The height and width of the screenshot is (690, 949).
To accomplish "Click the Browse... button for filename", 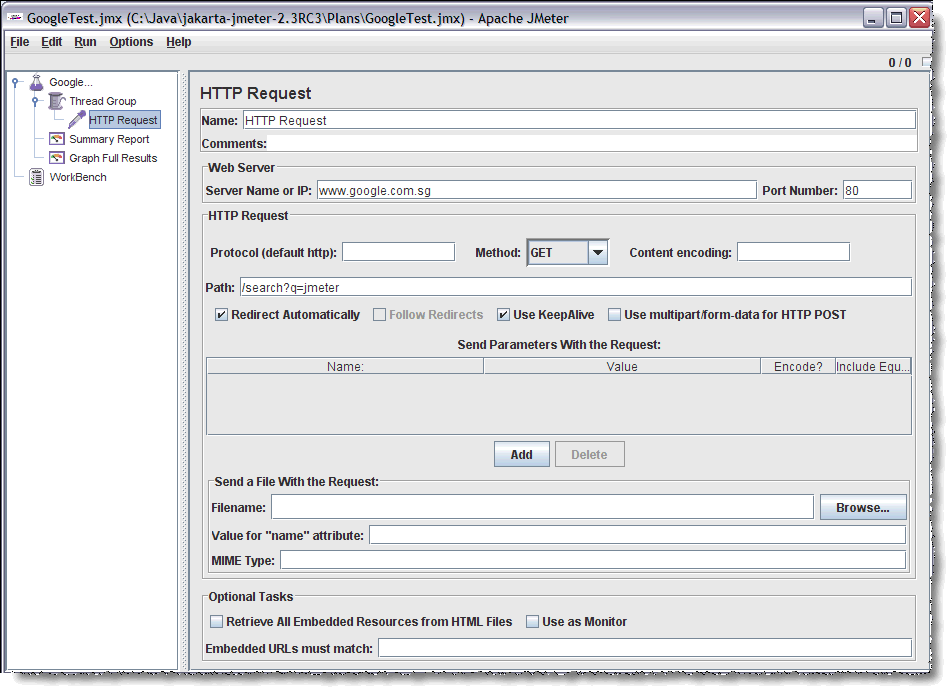I will point(862,508).
